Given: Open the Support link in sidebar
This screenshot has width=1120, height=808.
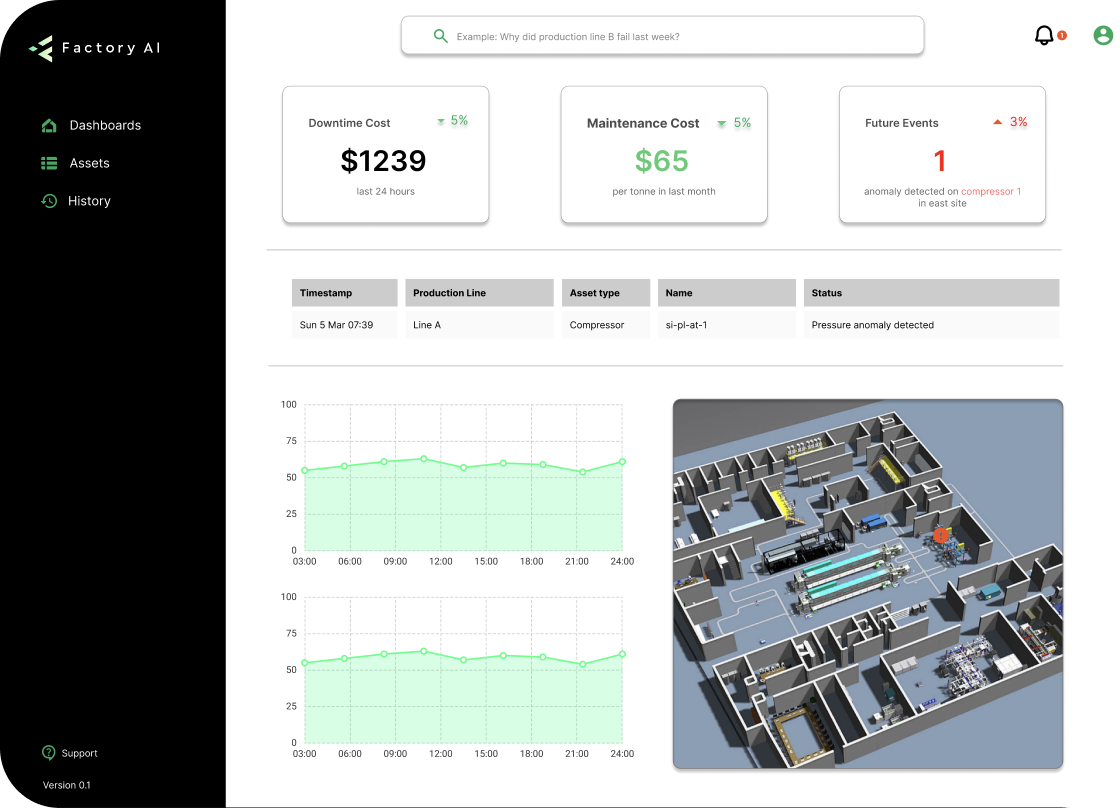Looking at the screenshot, I should 80,753.
